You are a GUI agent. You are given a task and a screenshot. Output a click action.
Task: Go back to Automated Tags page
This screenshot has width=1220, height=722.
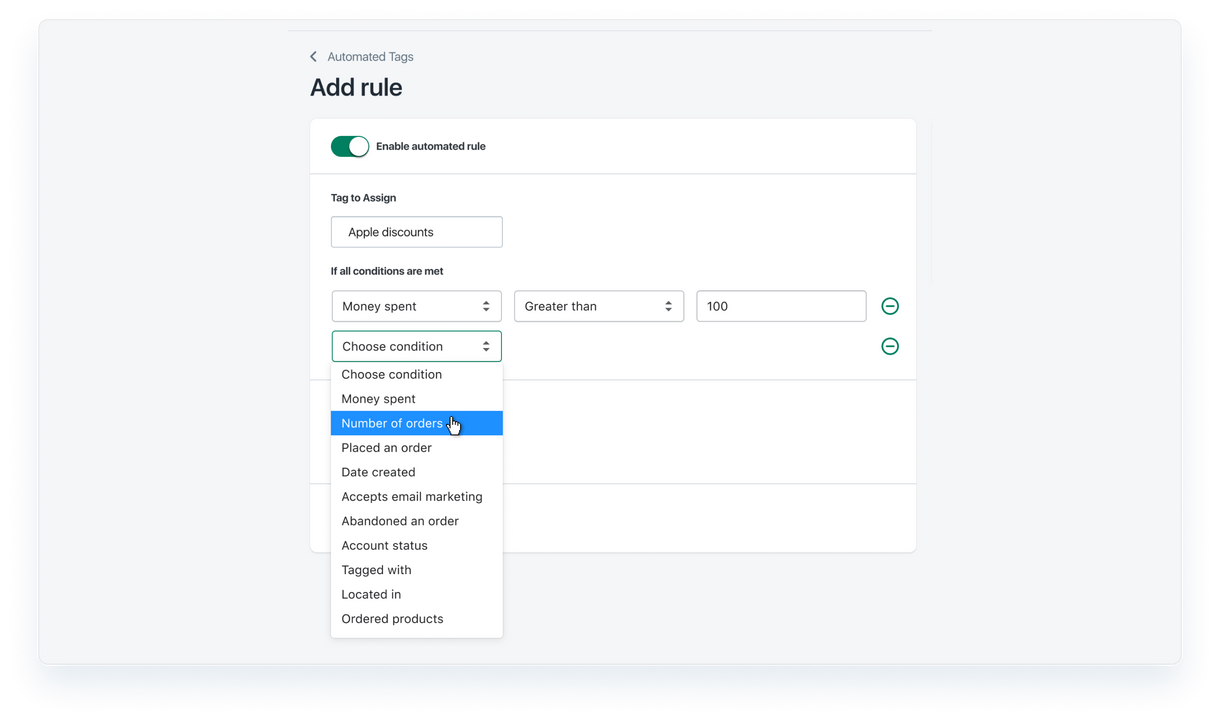[x=370, y=57]
